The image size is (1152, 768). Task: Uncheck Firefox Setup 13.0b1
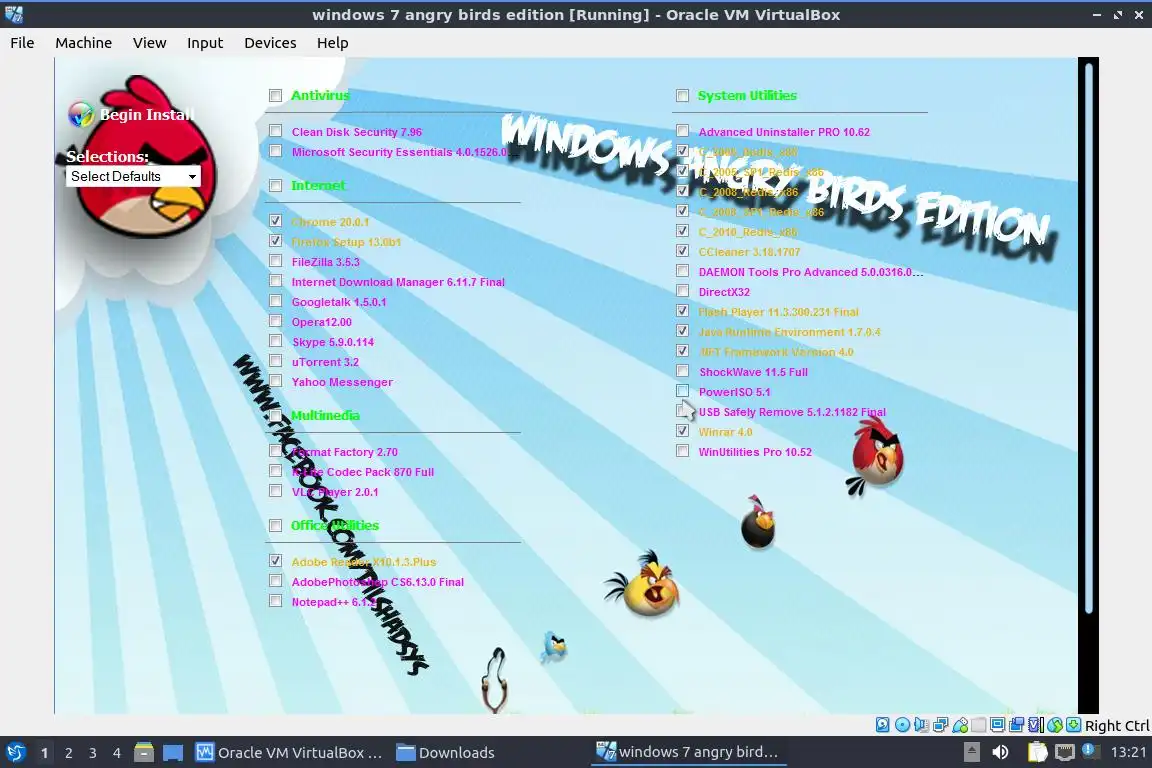coord(276,240)
